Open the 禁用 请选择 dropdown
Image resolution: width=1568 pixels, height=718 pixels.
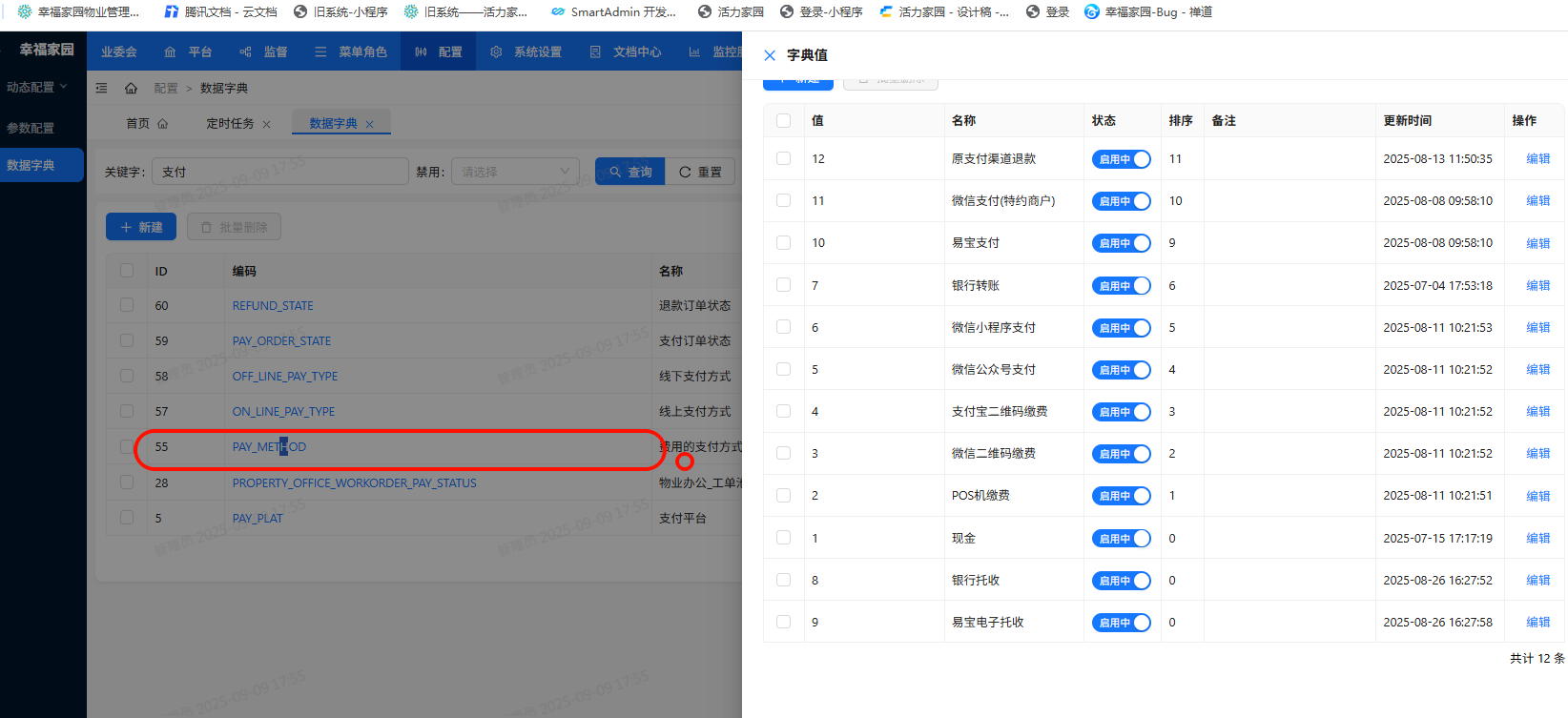pyautogui.click(x=515, y=172)
